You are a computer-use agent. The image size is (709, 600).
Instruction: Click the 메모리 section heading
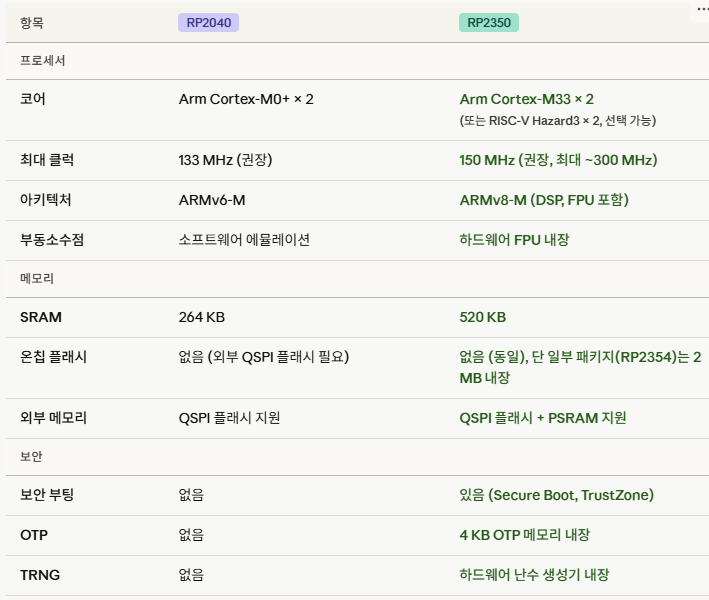37,279
